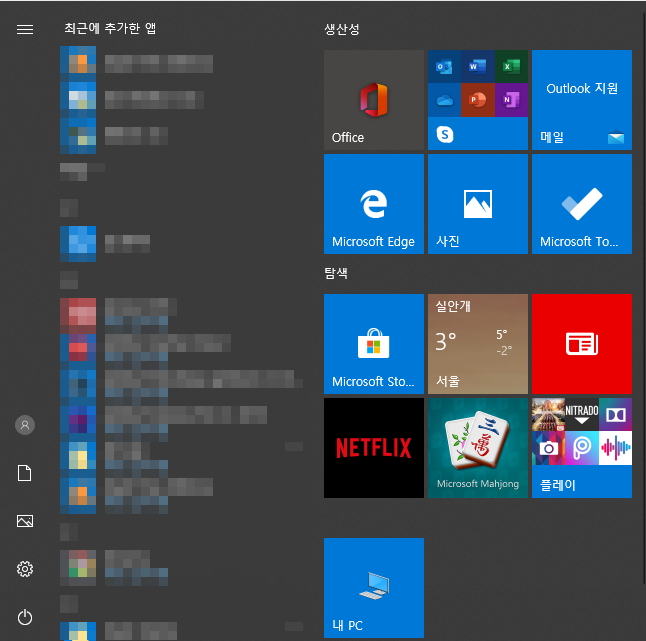The height and width of the screenshot is (641, 646).
Task: Open the Office tile
Action: [374, 100]
